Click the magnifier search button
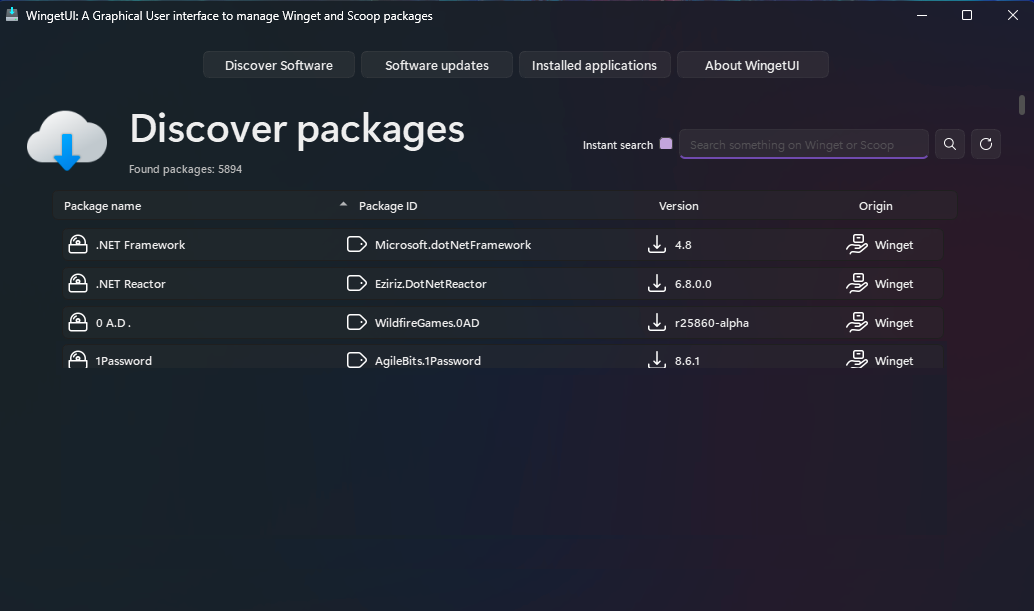This screenshot has width=1034, height=611. 950,144
